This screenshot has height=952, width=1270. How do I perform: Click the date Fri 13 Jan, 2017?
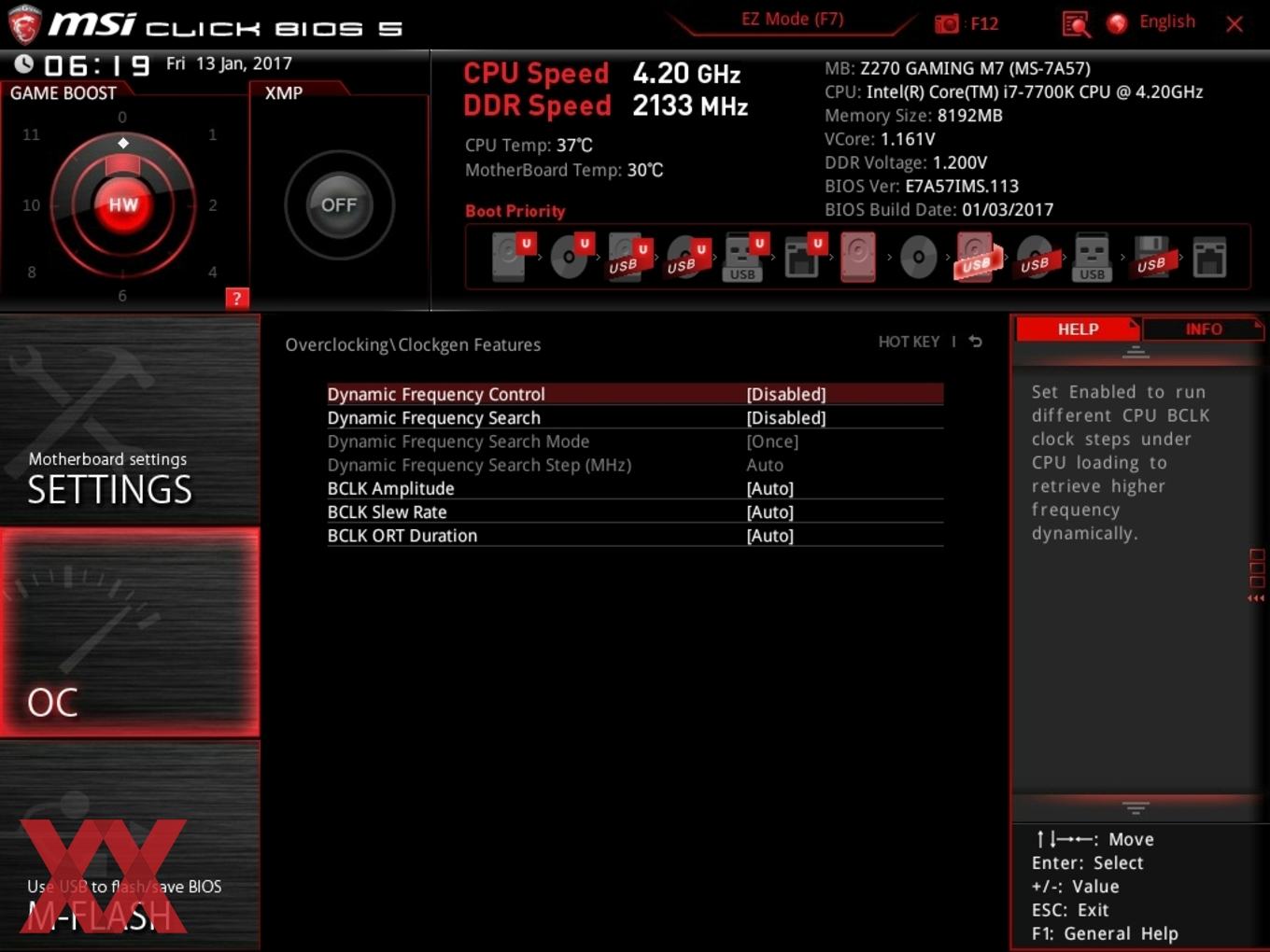pyautogui.click(x=229, y=63)
